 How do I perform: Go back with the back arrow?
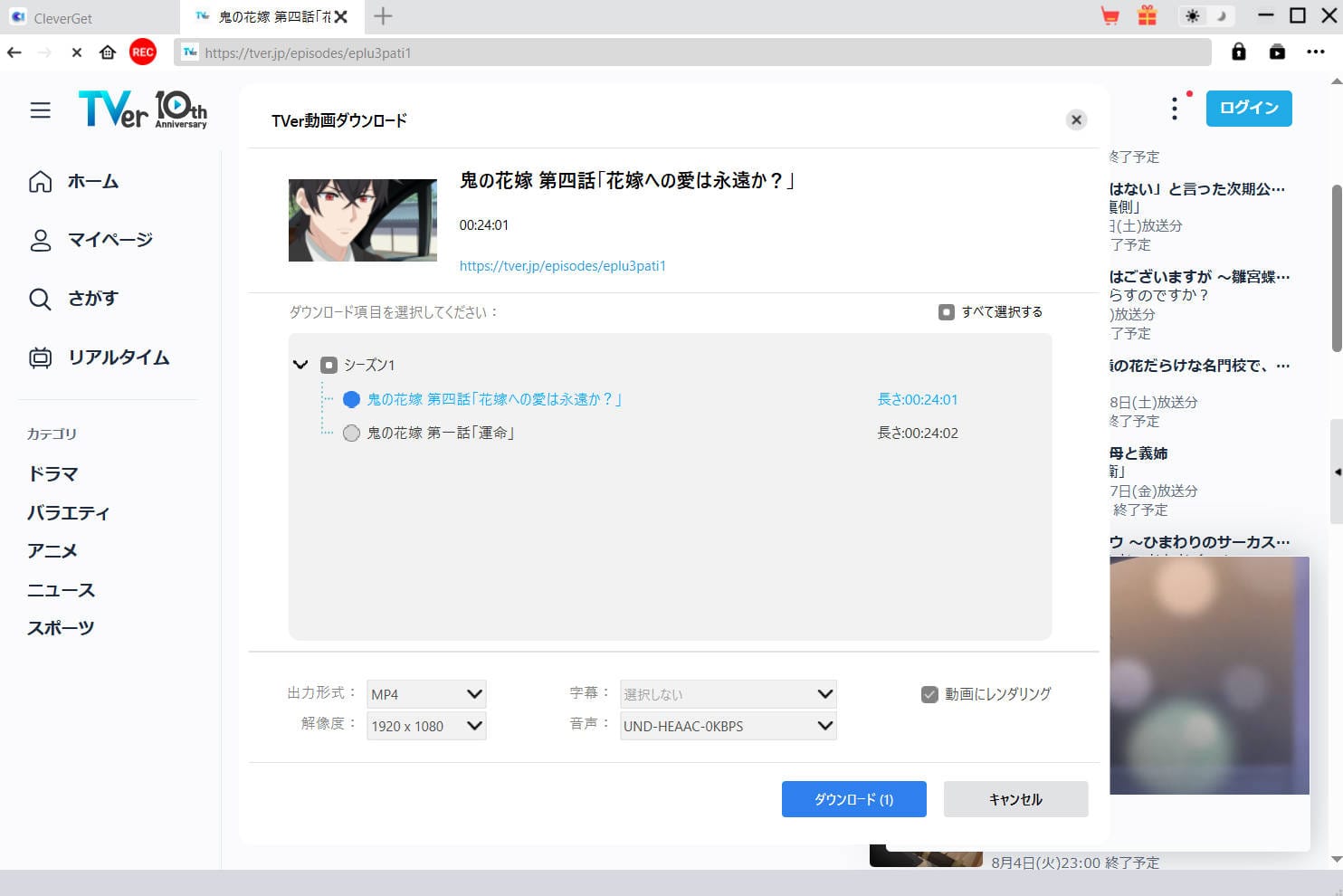[x=14, y=52]
